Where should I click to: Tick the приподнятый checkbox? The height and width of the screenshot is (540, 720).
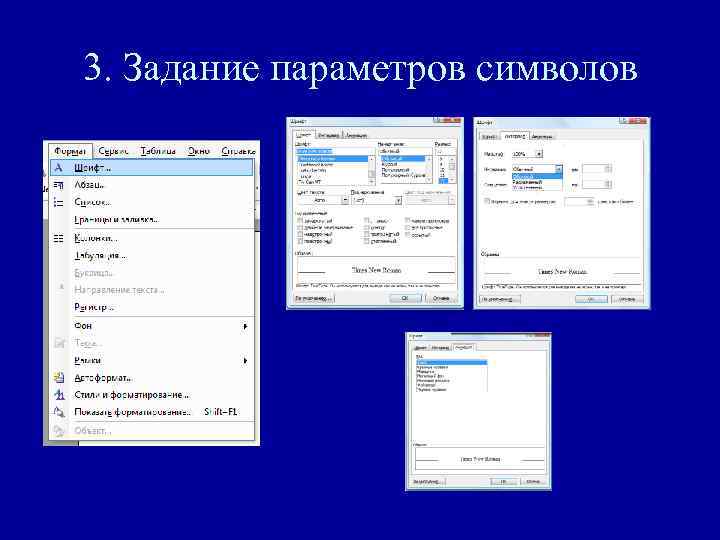tap(367, 234)
